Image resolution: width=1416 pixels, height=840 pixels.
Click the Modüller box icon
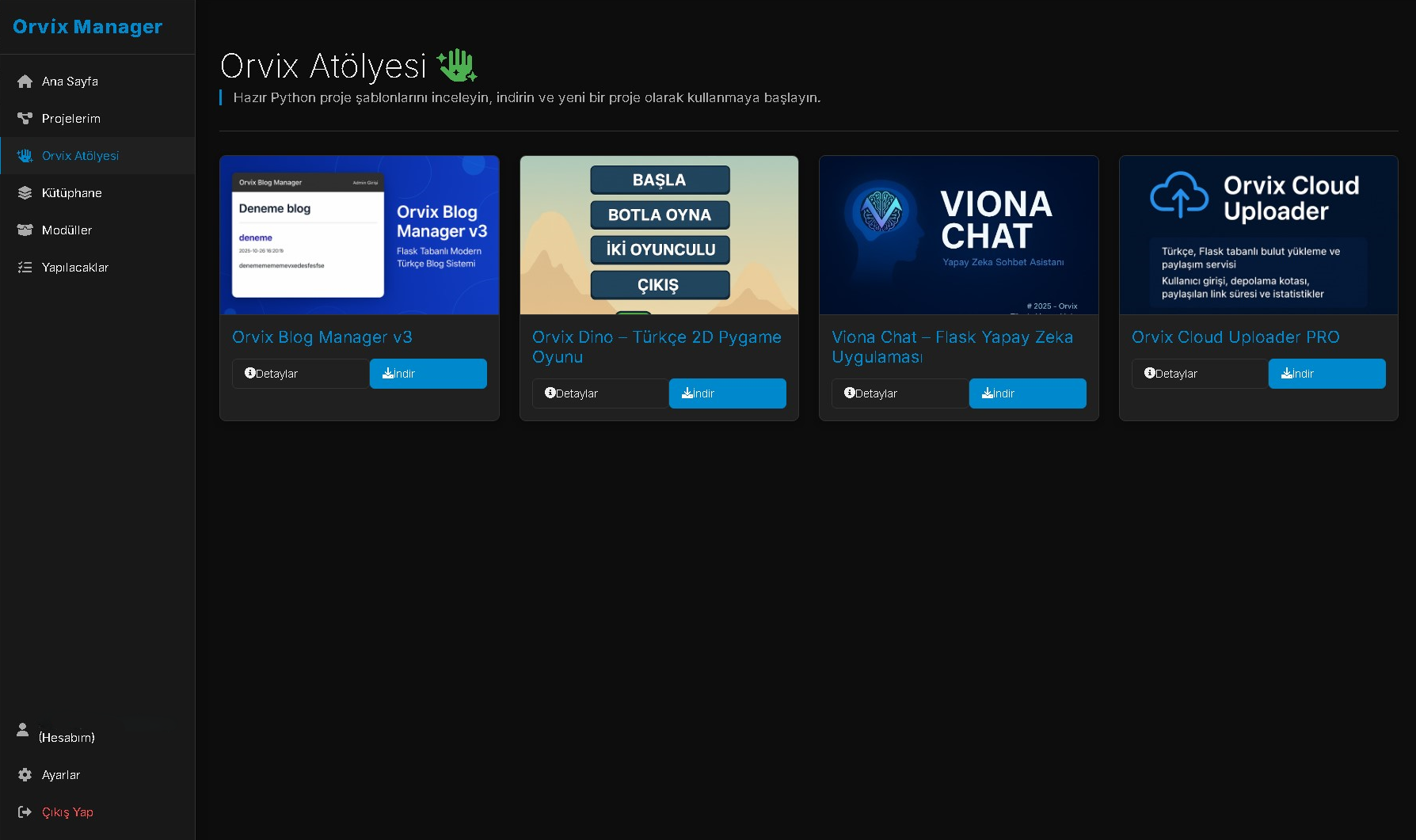coord(25,230)
